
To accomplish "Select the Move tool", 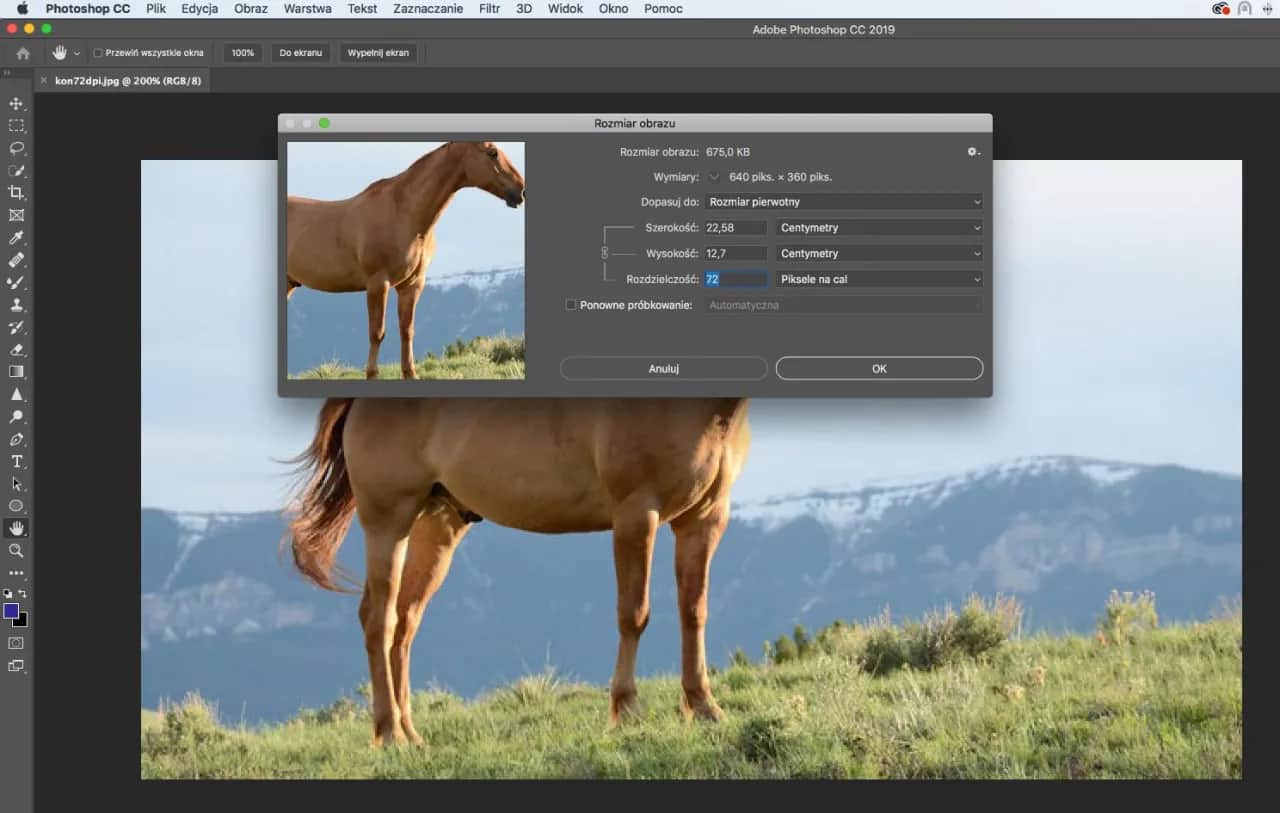I will coord(14,102).
